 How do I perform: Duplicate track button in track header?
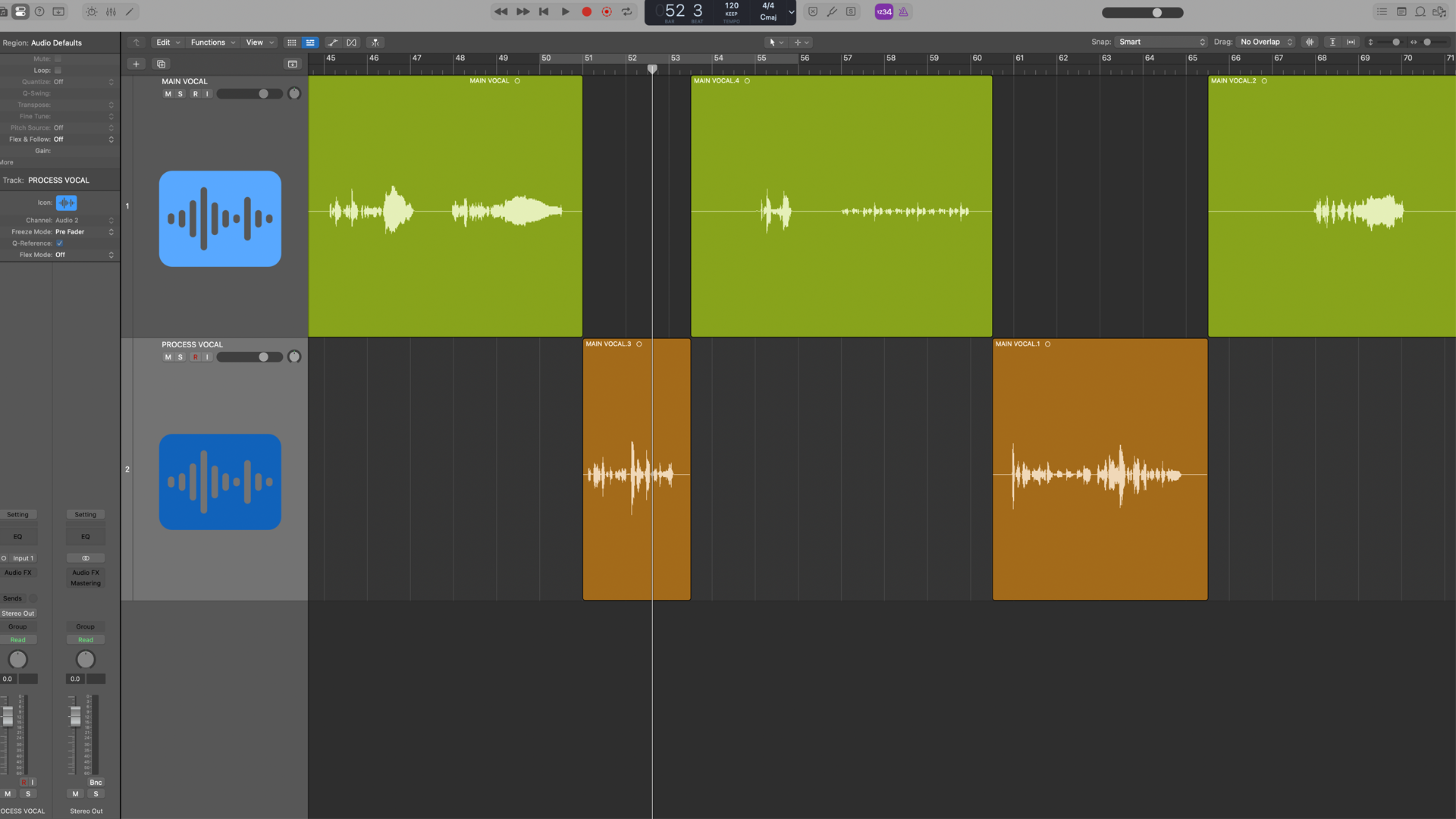(161, 64)
